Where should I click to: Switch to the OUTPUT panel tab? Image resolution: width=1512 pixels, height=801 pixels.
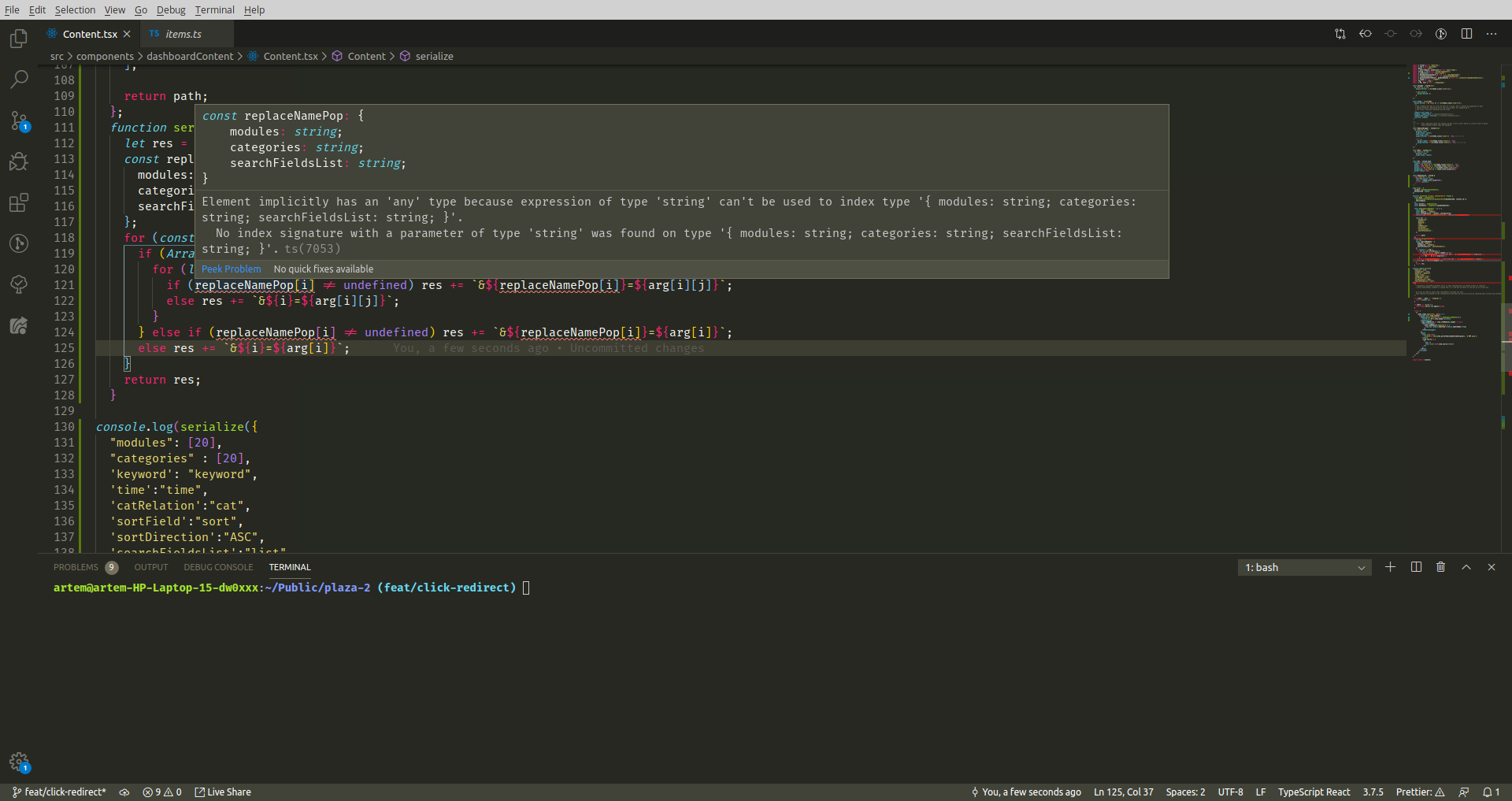[x=151, y=567]
